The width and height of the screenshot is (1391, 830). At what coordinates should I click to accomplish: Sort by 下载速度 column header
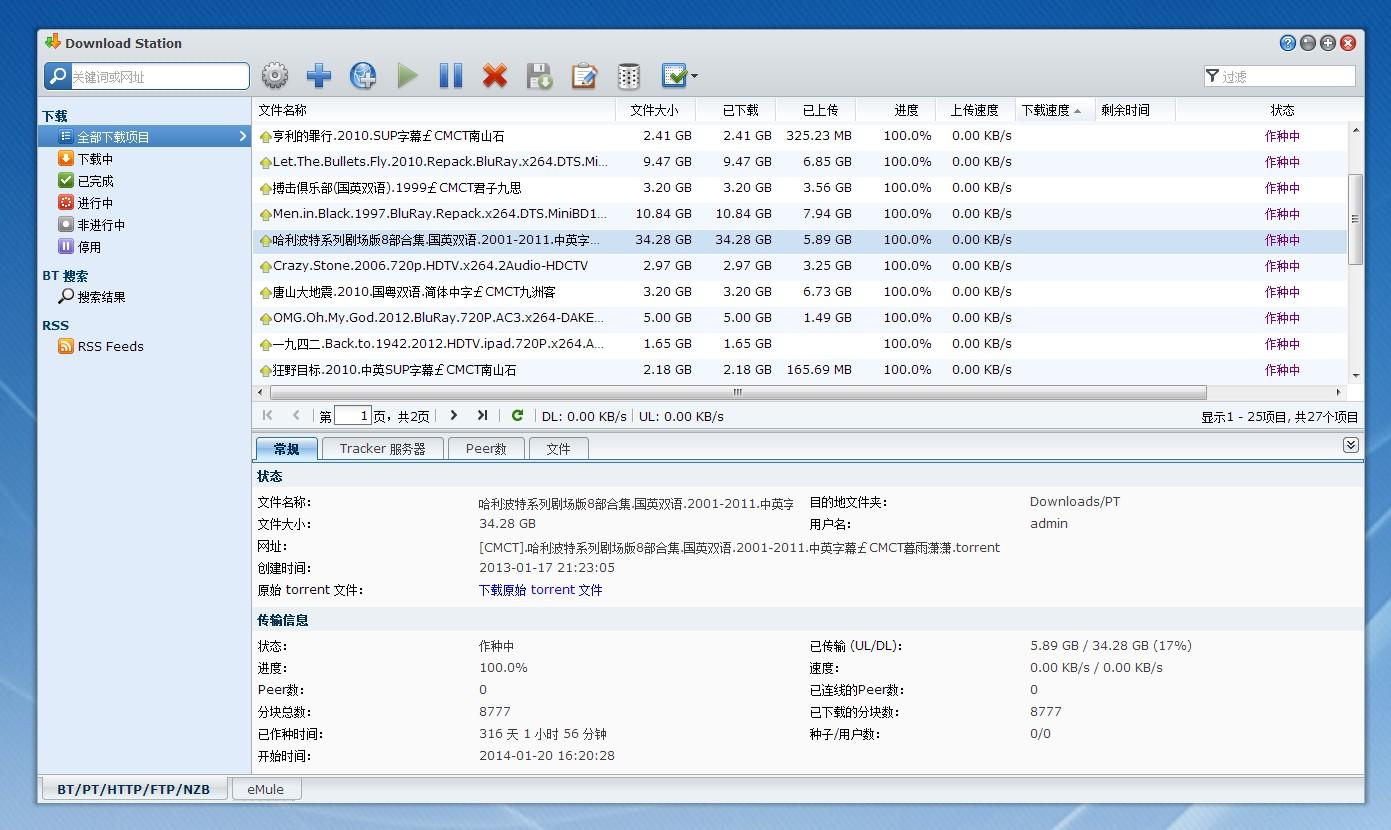(x=1046, y=110)
